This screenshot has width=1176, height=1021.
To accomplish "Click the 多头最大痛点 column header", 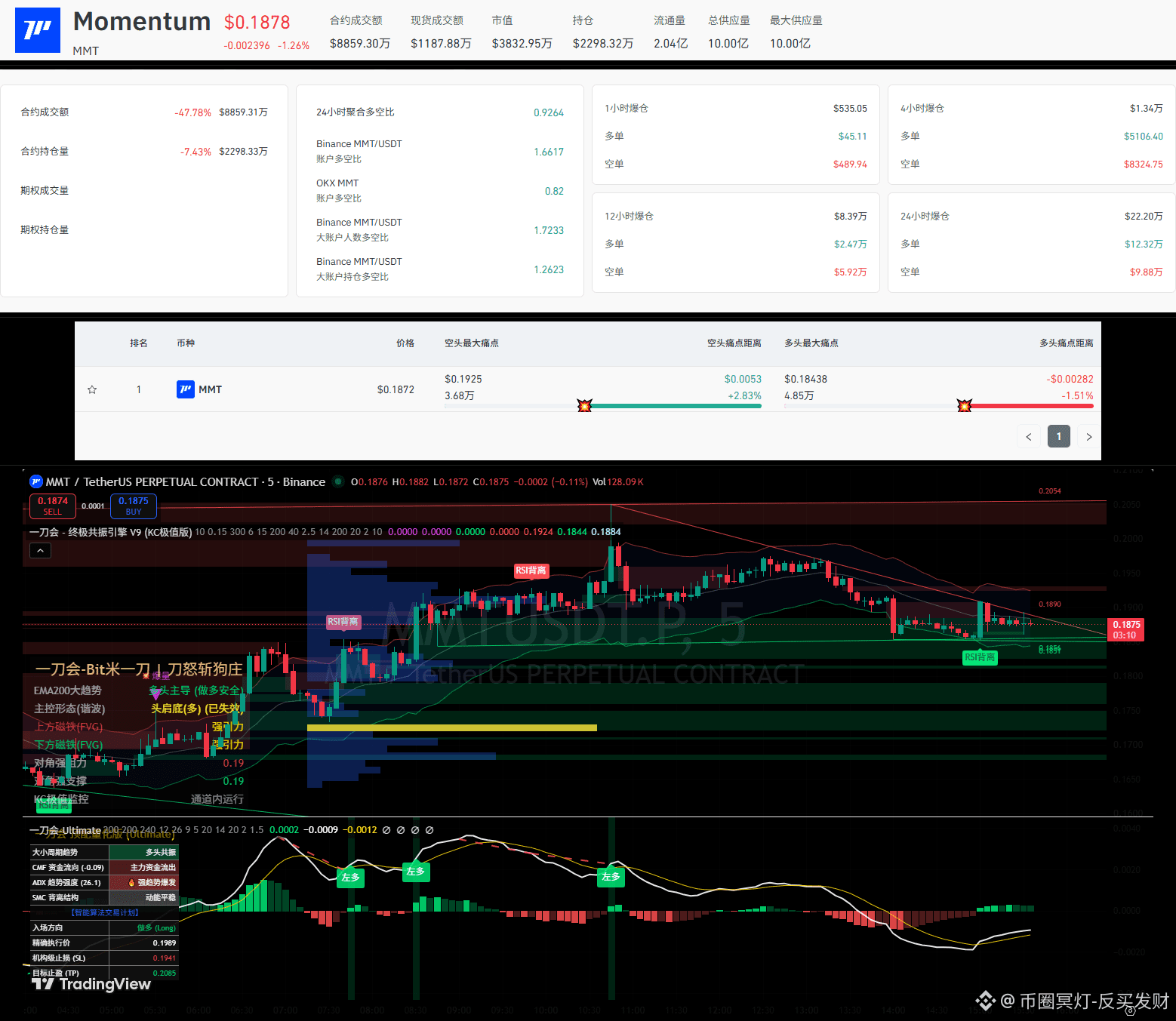I will (811, 343).
